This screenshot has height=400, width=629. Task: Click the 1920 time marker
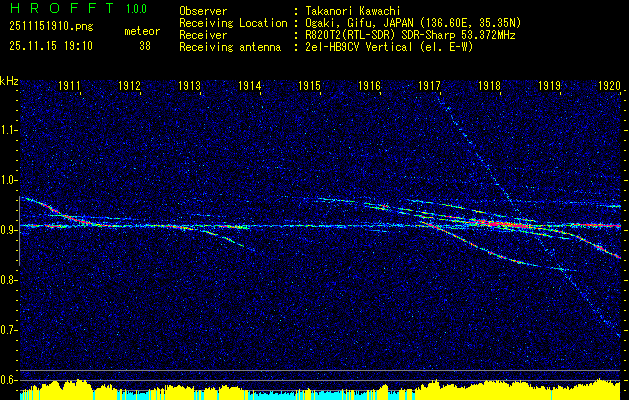pyautogui.click(x=609, y=86)
